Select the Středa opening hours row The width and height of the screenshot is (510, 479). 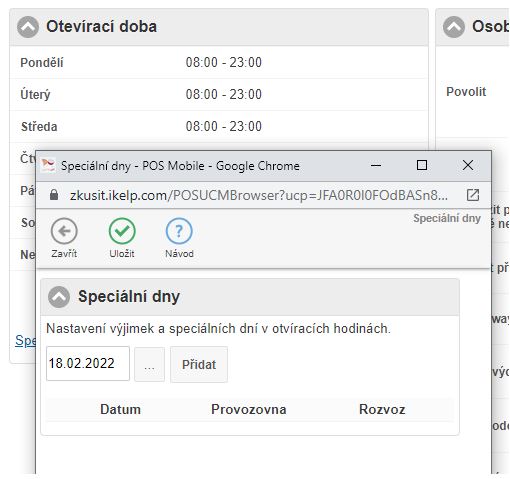pyautogui.click(x=219, y=126)
